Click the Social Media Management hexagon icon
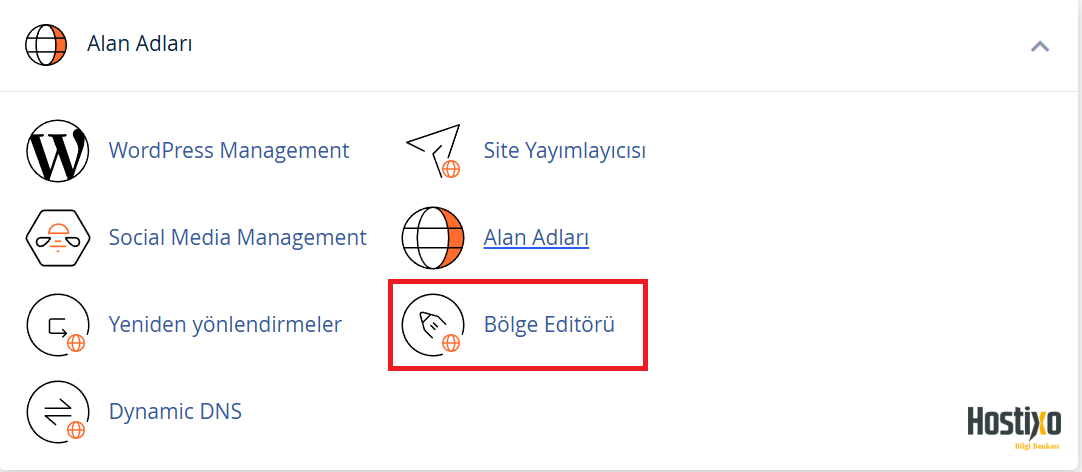Screen dimensions: 1082x472 coord(57,239)
